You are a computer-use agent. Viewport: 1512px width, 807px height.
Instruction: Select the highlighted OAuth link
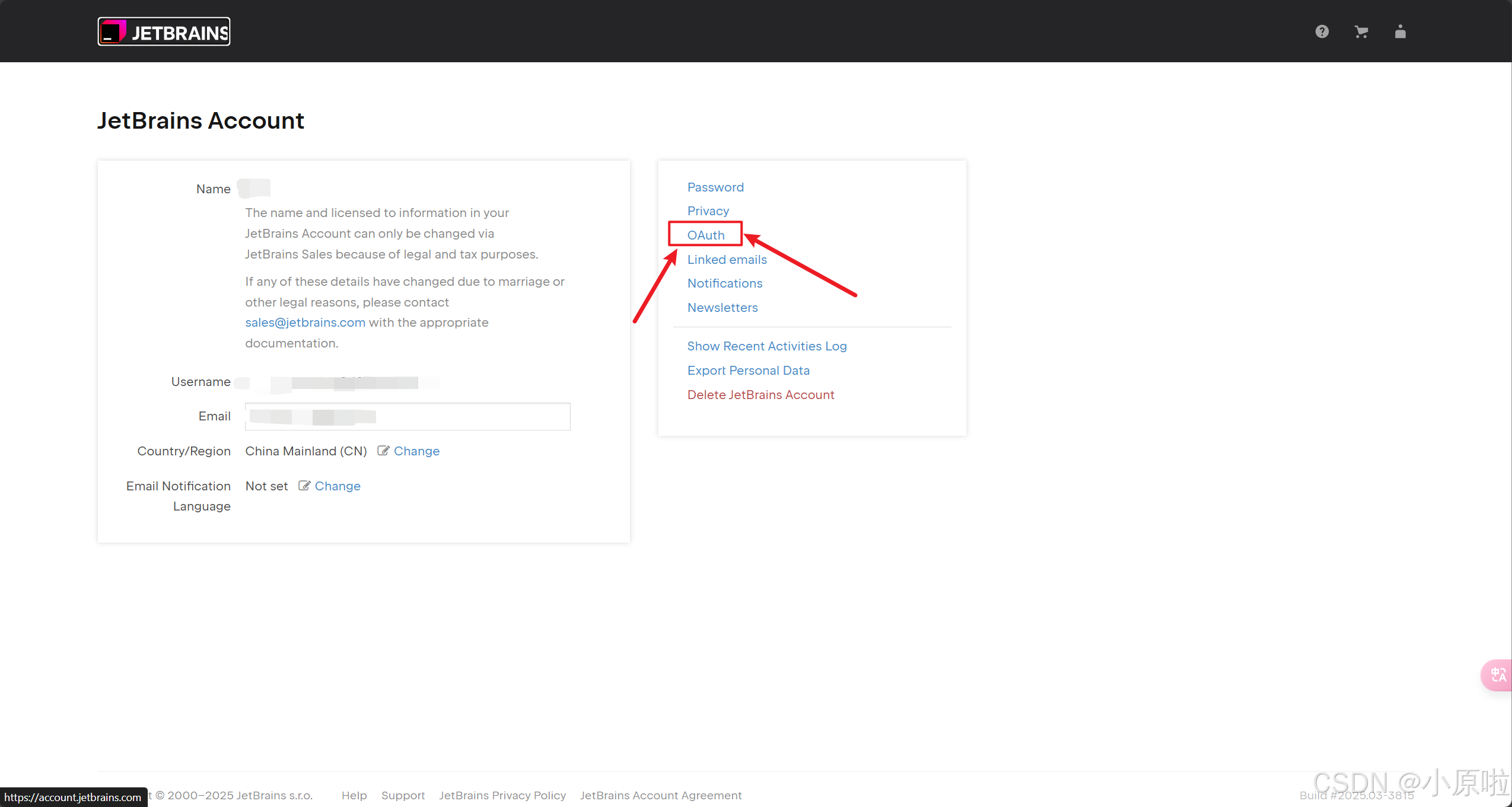[706, 235]
